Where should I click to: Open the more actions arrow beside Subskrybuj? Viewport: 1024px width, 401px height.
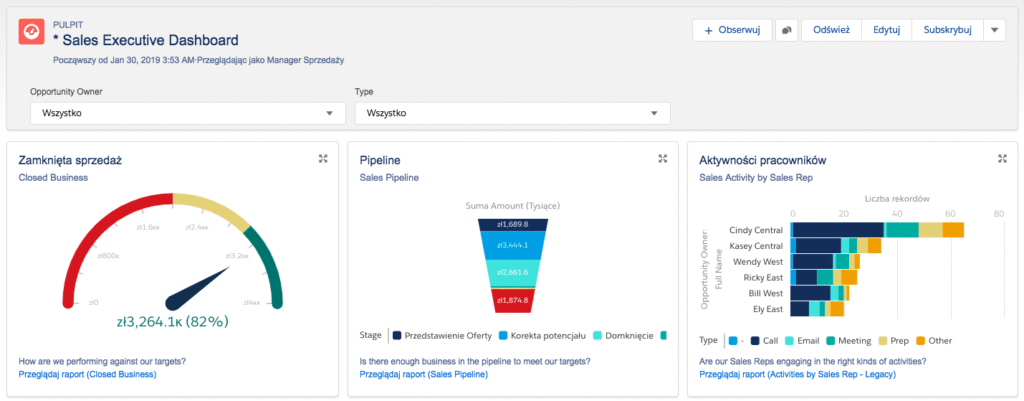click(x=994, y=31)
